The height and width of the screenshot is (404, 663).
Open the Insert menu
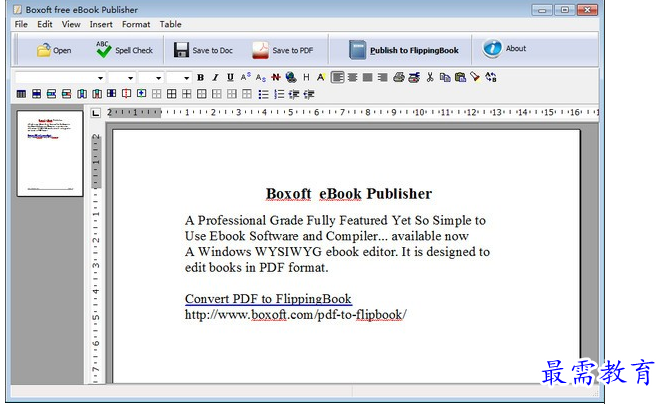101,24
